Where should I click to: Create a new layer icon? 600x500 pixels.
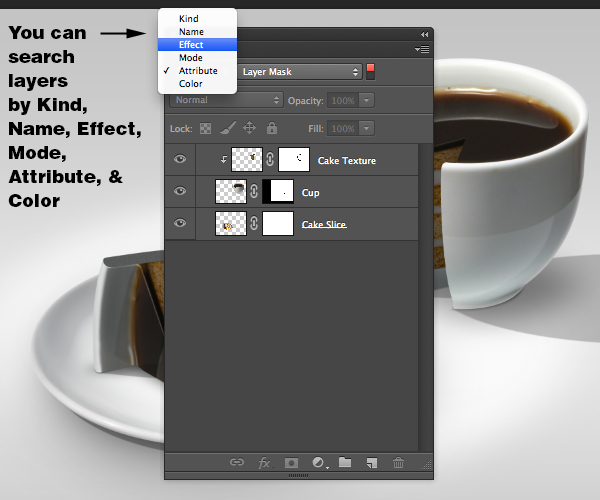(x=372, y=463)
